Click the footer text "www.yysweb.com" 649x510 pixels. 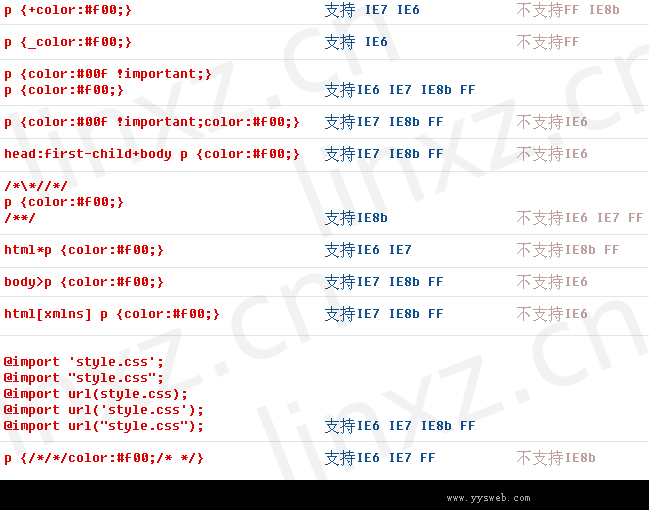(x=488, y=498)
